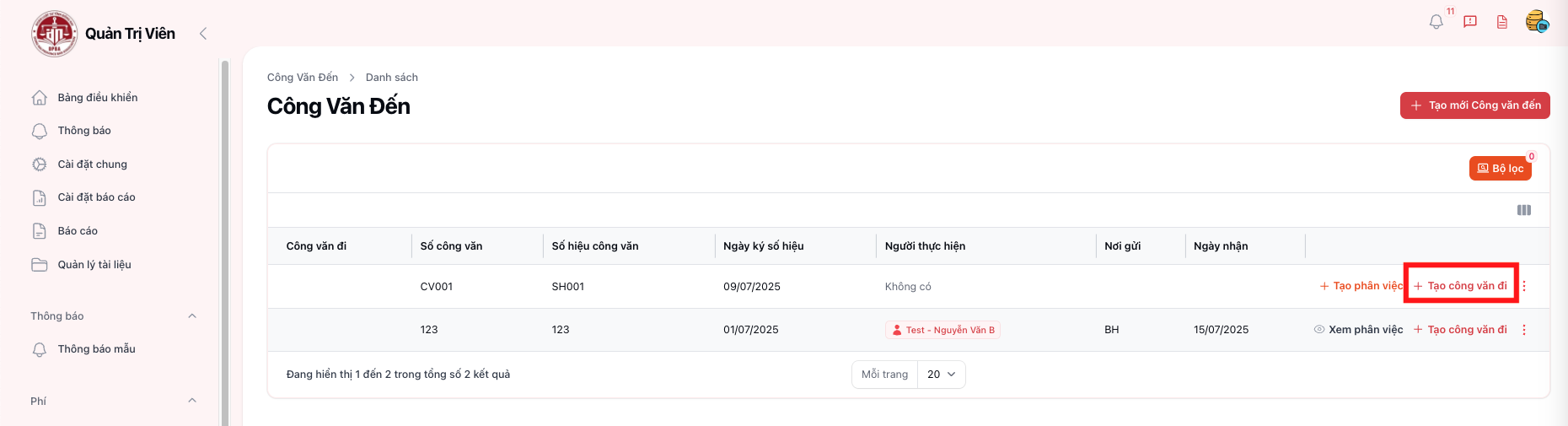The image size is (1568, 426).
Task: Open the red document icon in header
Action: click(1502, 22)
